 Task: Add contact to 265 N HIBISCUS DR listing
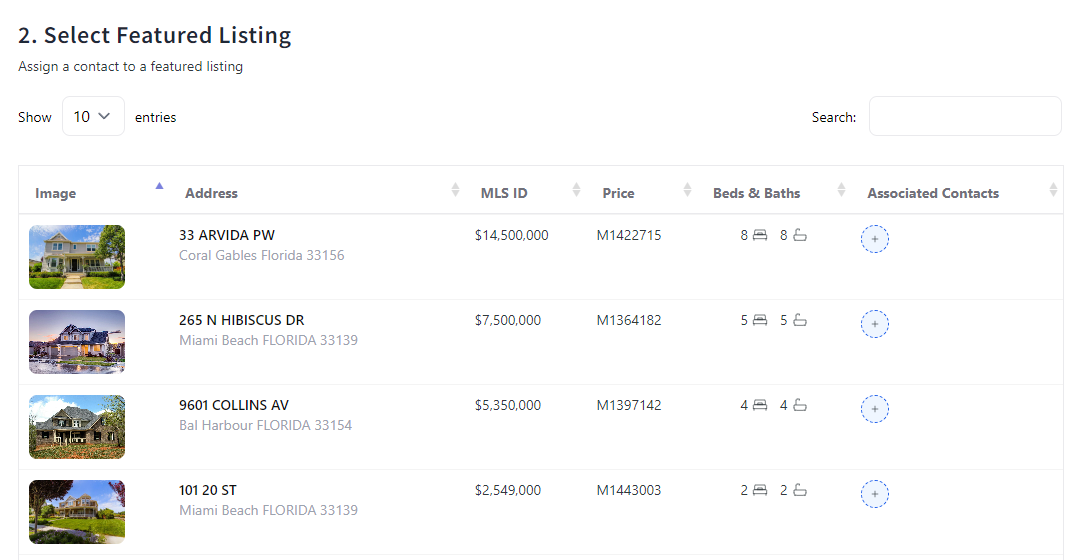[x=875, y=324]
